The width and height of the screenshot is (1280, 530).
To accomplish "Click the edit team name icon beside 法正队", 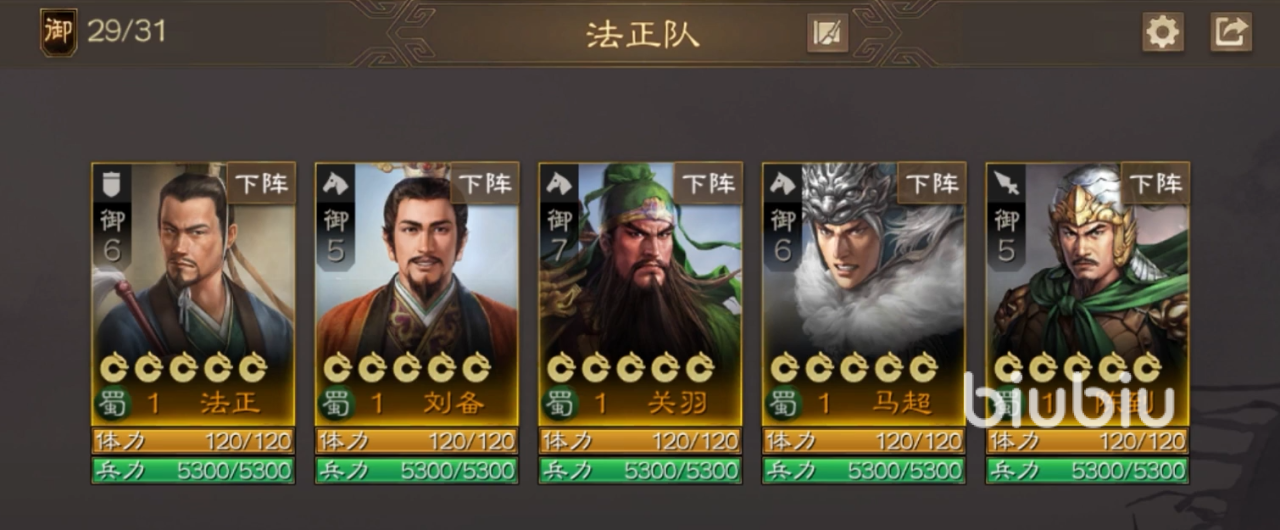I will [x=828, y=33].
